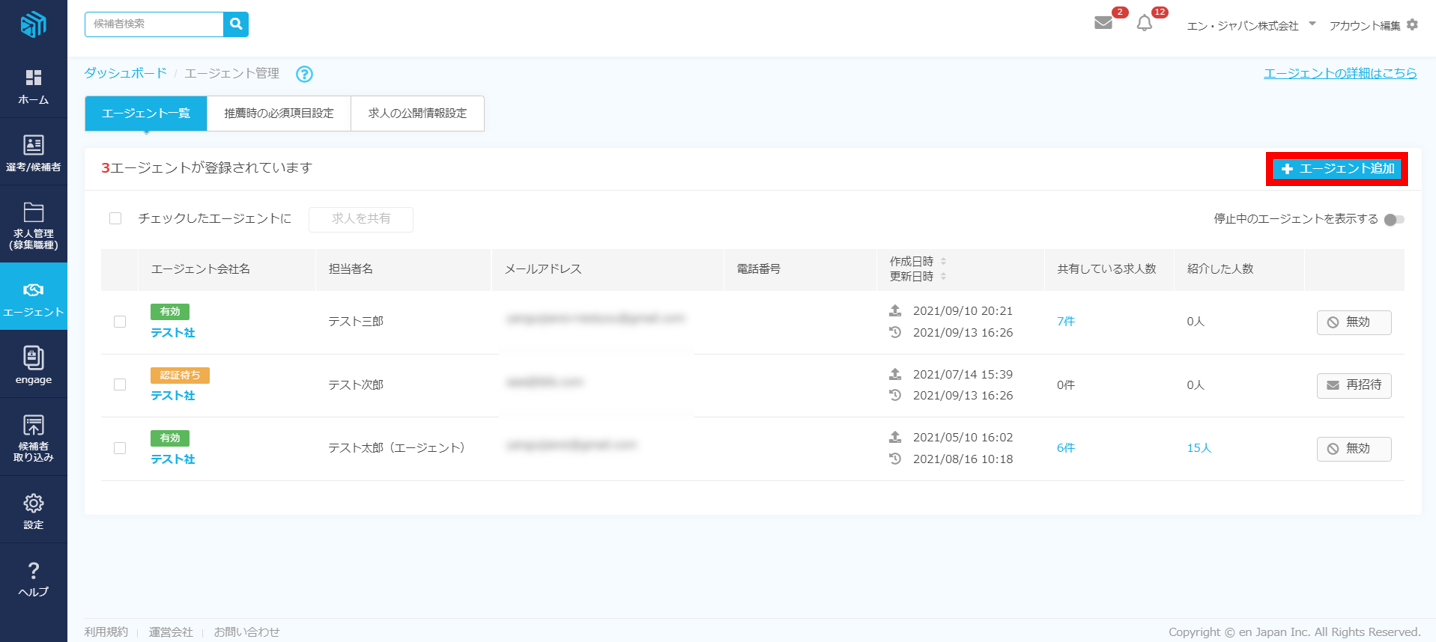
Task: Open the mail messages icon
Action: (1103, 24)
